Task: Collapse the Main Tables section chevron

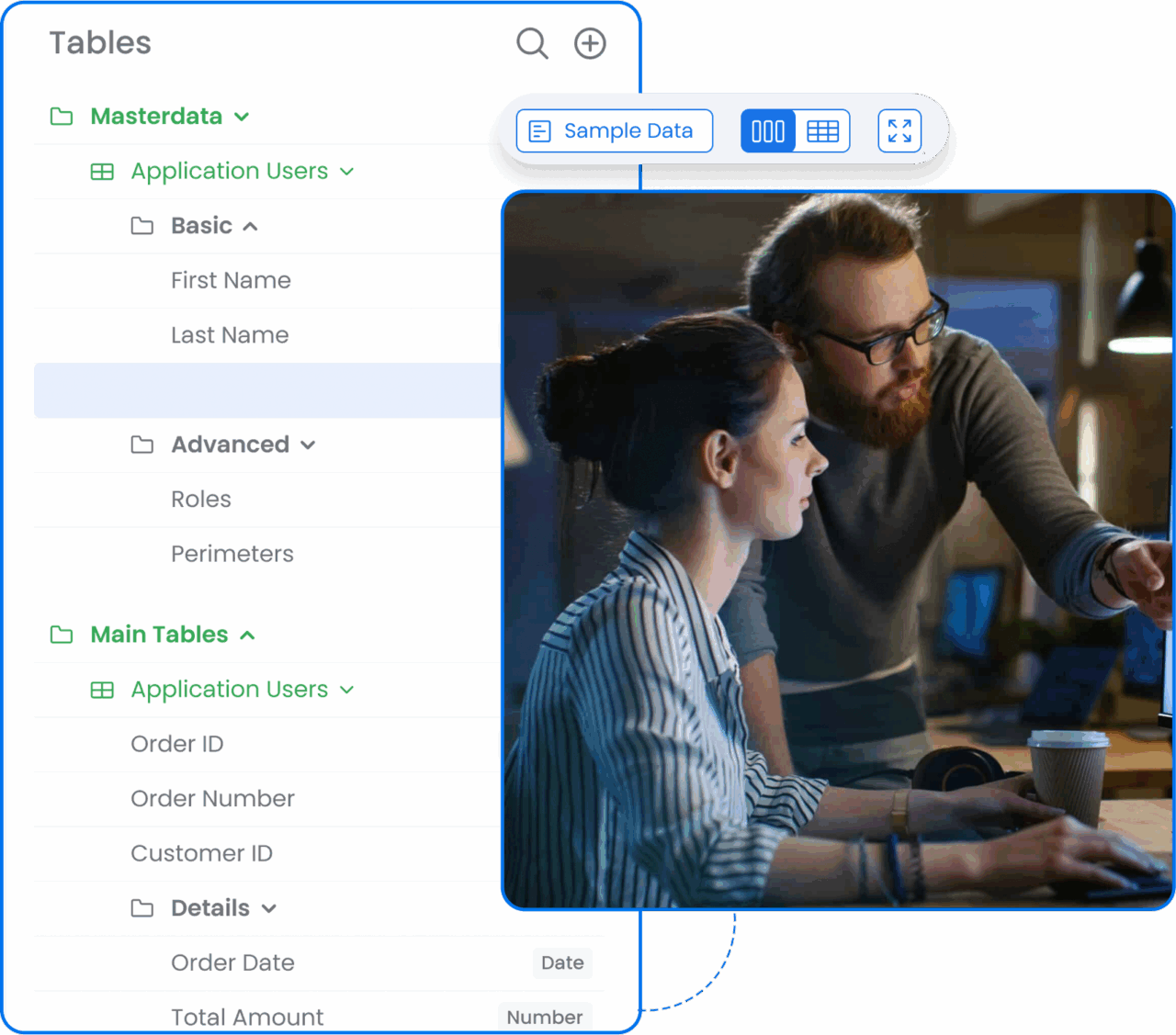Action: point(247,636)
